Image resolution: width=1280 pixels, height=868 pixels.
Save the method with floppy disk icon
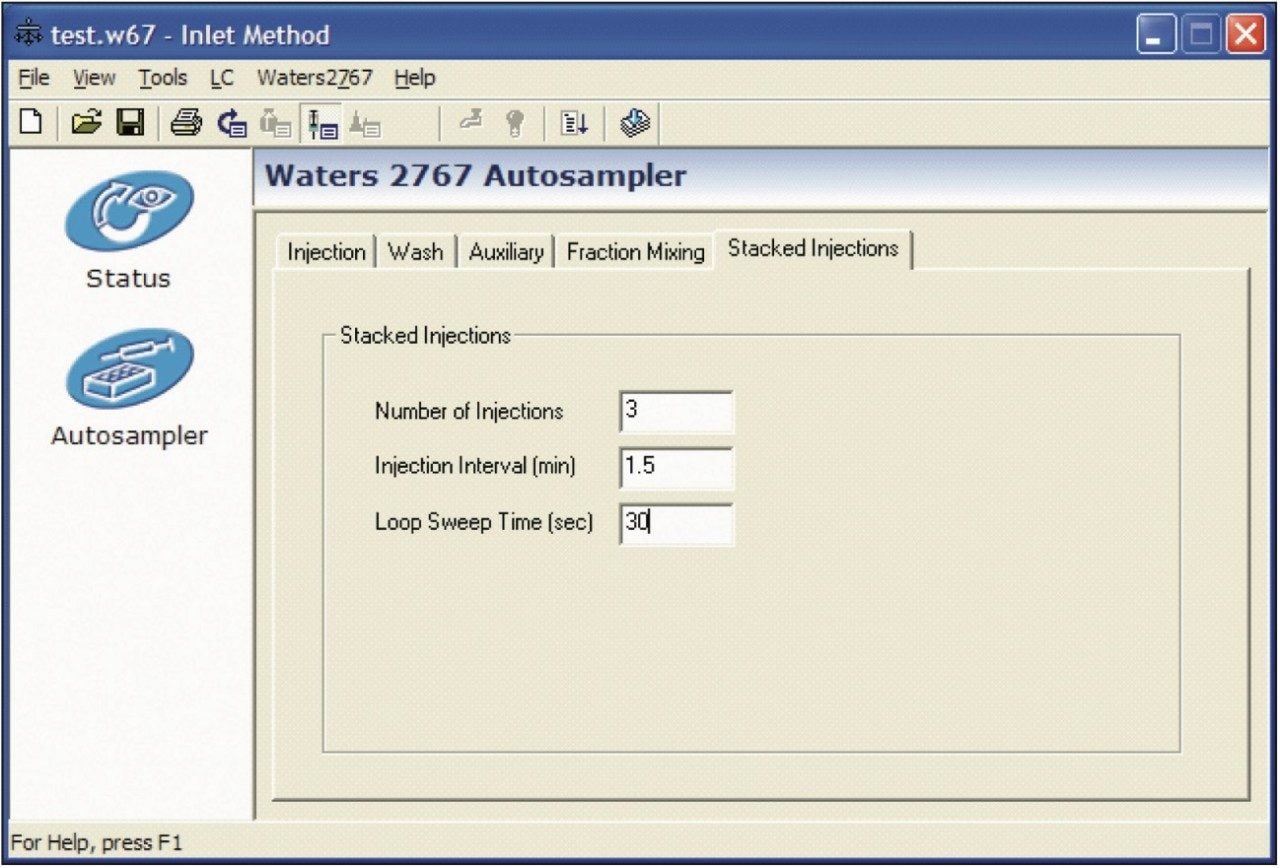(130, 123)
